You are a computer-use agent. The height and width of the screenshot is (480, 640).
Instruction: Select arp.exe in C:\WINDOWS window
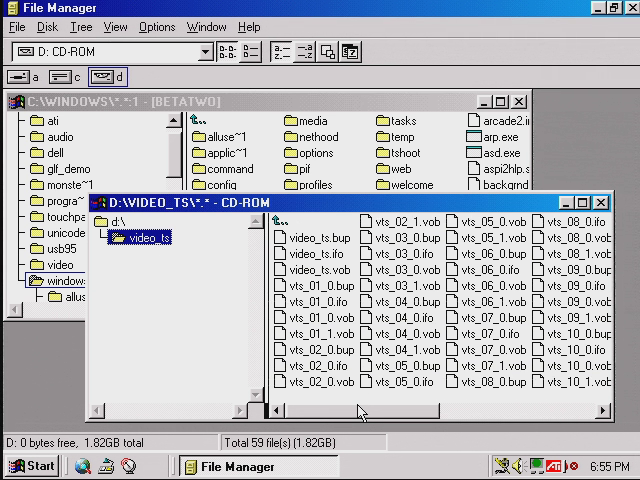coord(493,137)
